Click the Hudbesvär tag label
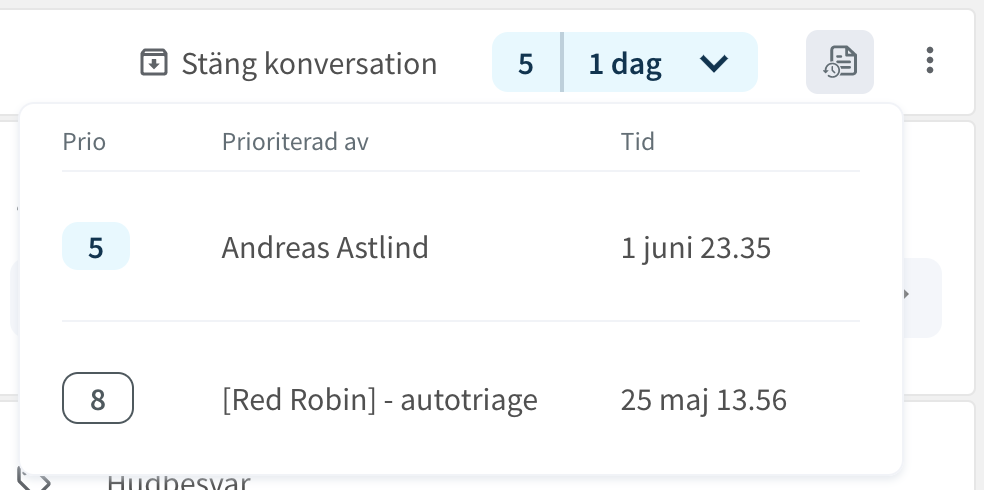 click(x=178, y=482)
